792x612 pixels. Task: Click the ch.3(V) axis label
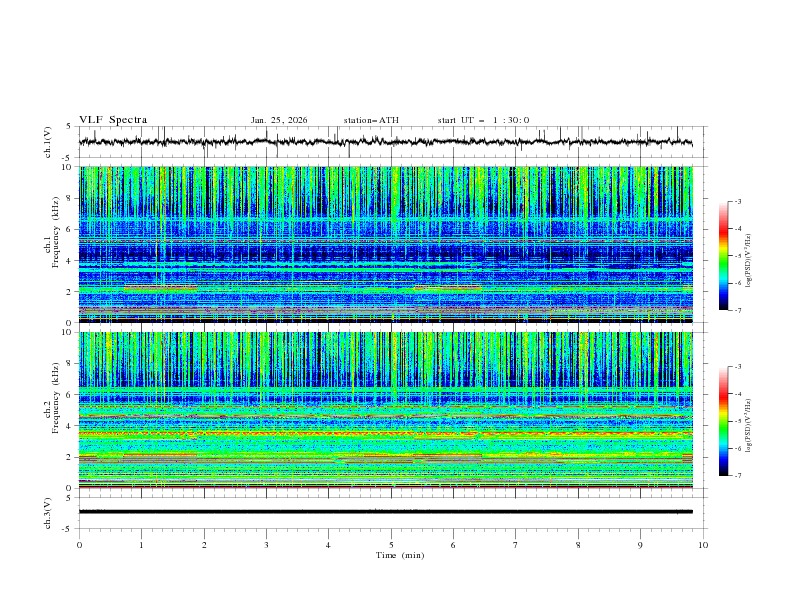tap(48, 511)
